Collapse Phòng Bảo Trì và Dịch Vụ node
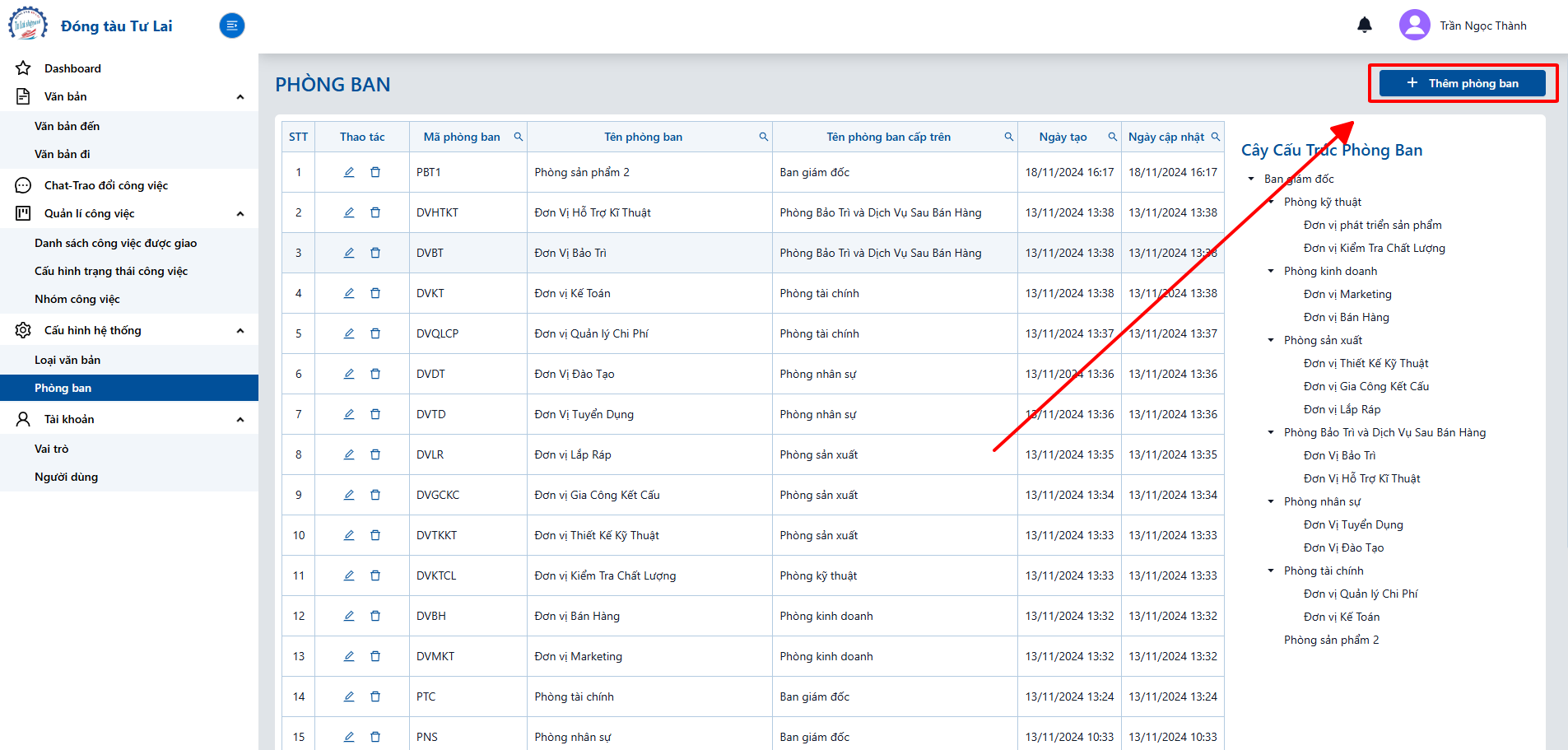This screenshot has width=1568, height=750. point(1271,432)
